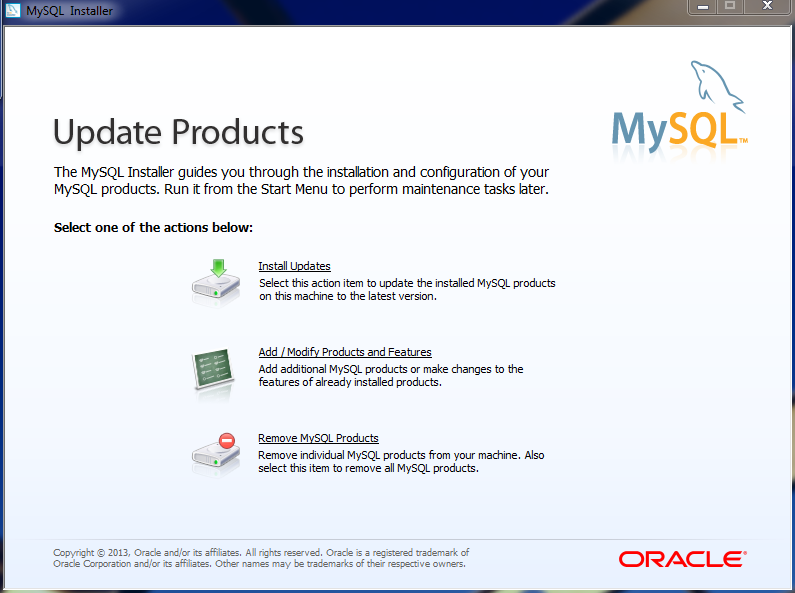Click the Oracle copyright notice text
This screenshot has width=795, height=593.
pos(260,558)
